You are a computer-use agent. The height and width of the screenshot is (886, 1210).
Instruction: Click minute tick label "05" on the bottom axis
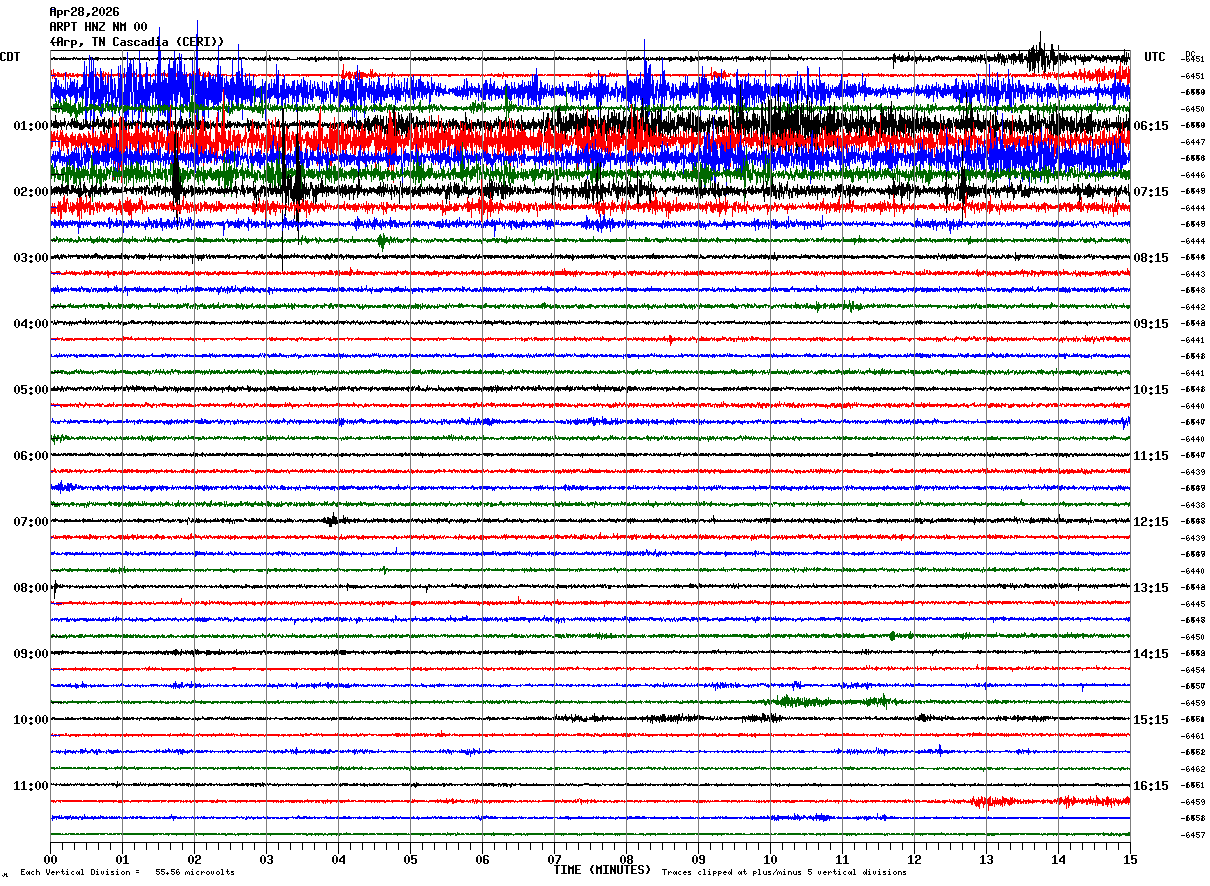(410, 859)
